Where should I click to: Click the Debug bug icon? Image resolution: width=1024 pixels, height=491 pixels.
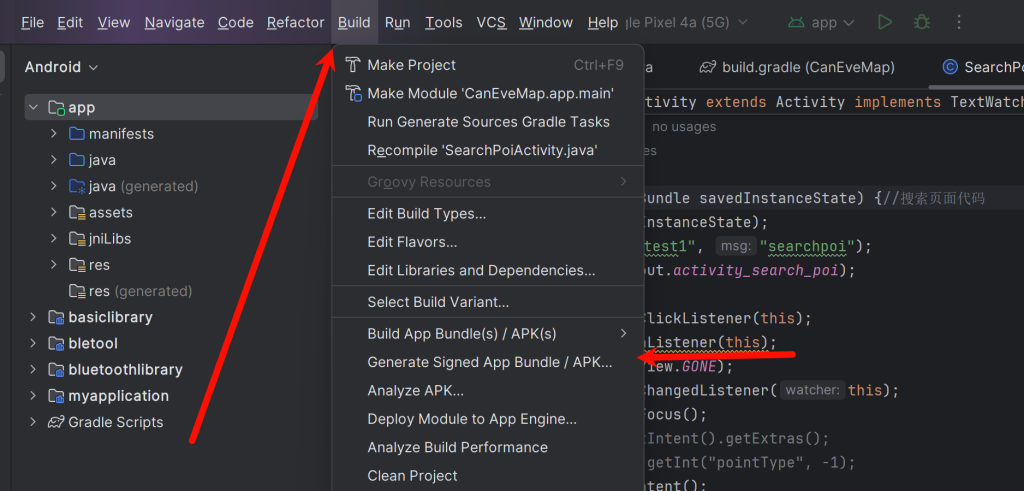[x=922, y=22]
